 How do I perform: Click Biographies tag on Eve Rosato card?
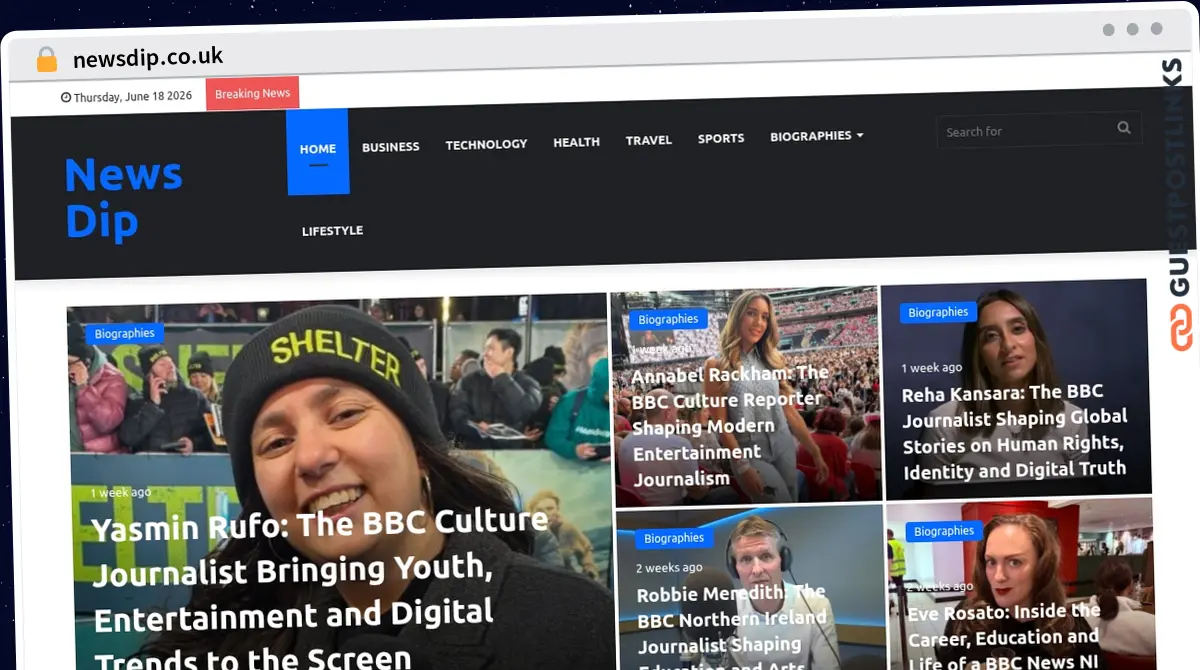tap(944, 531)
